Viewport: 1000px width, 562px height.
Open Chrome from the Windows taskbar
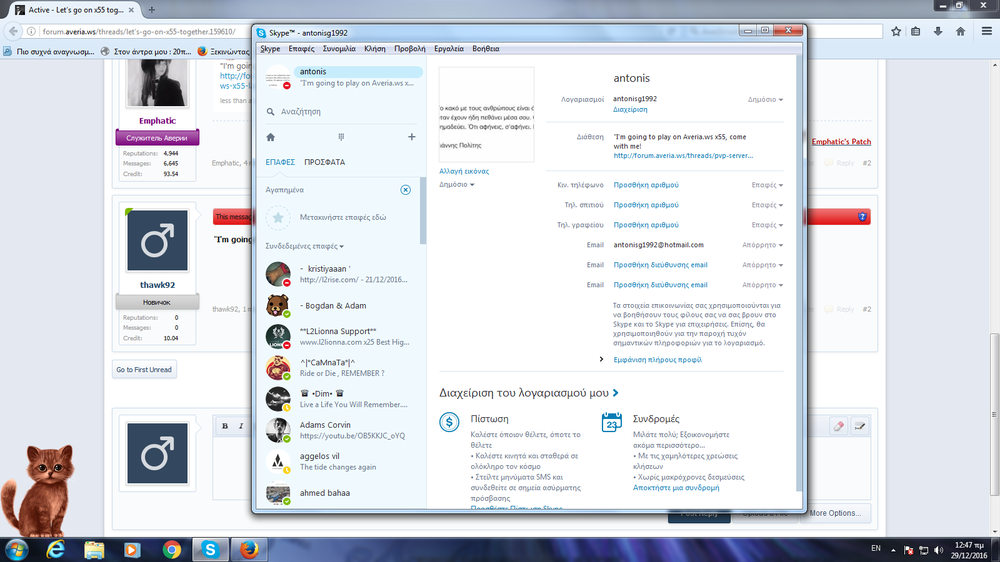click(x=171, y=549)
